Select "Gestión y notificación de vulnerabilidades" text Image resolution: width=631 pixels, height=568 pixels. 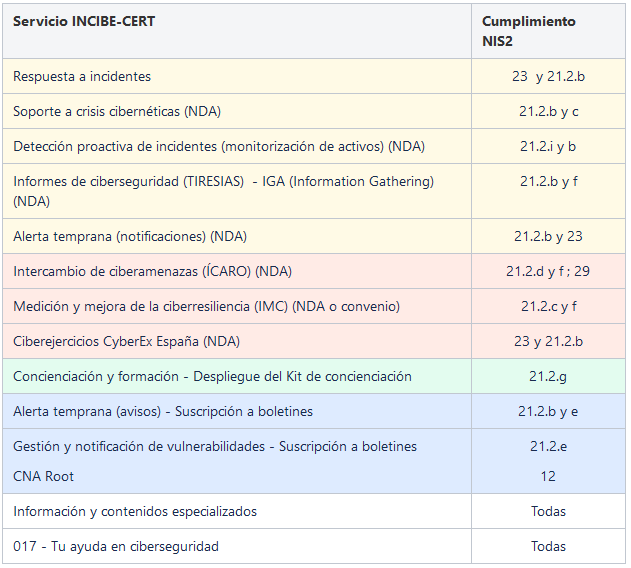click(x=215, y=446)
